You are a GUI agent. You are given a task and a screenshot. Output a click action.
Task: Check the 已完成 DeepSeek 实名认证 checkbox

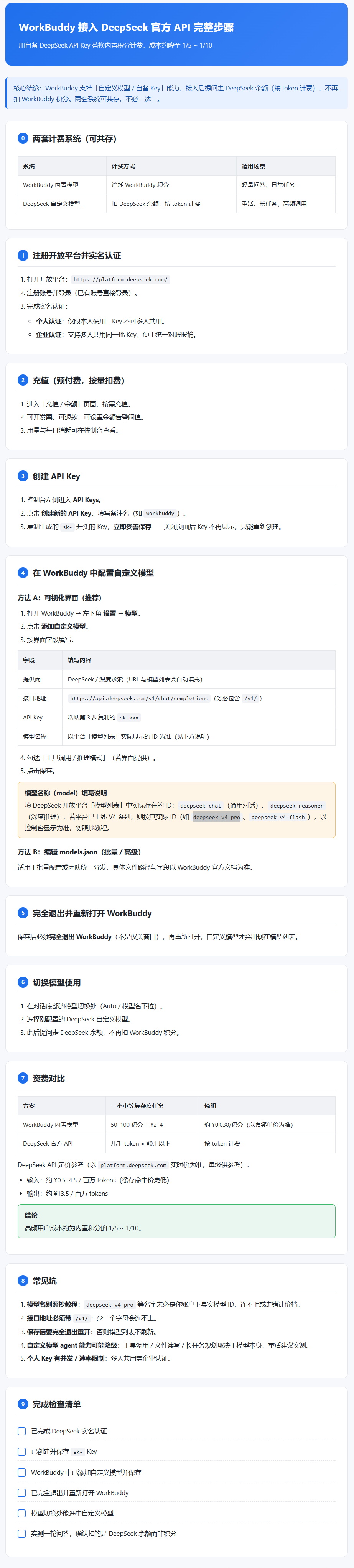[22, 1431]
